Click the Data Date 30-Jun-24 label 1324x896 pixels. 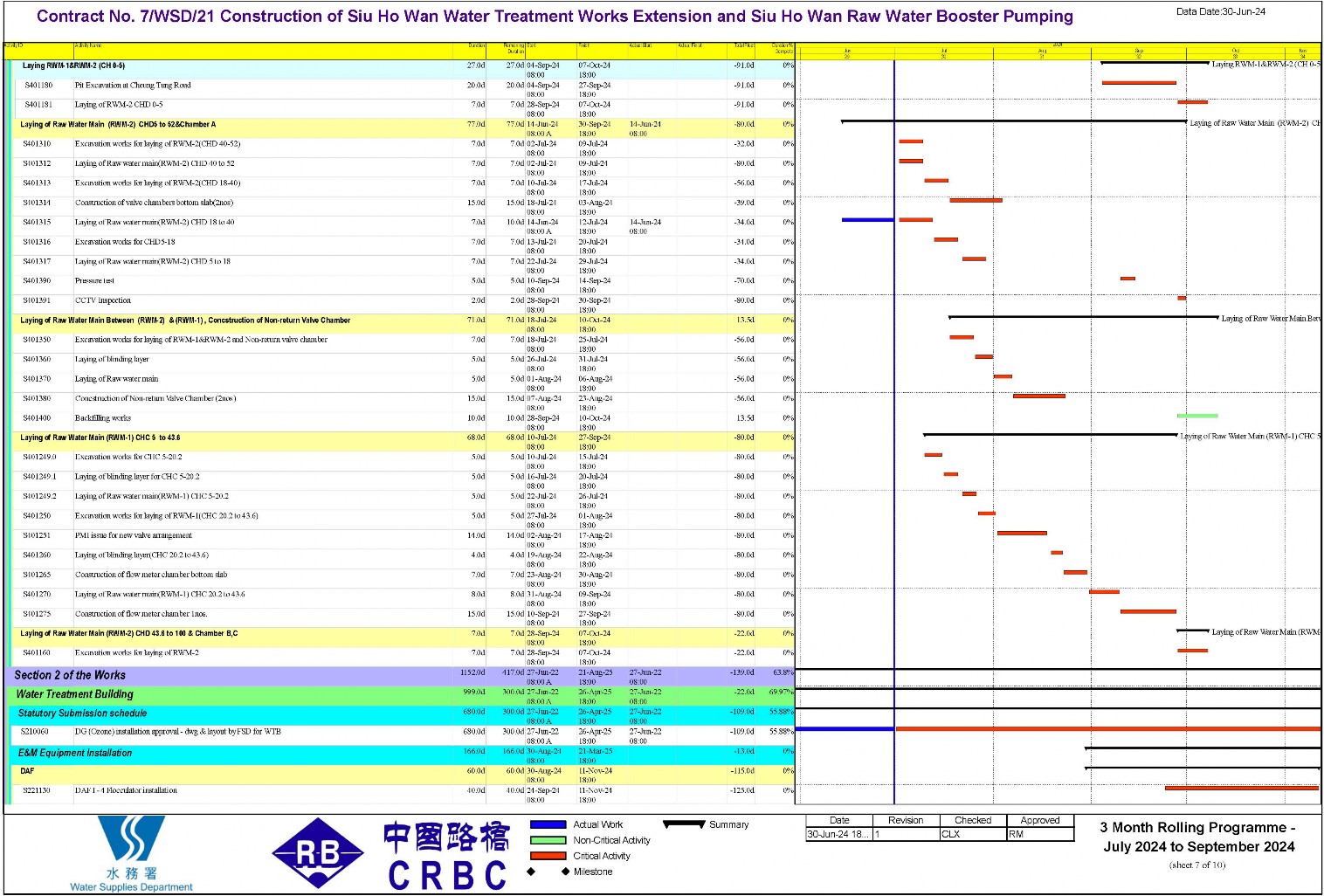pos(1220,11)
